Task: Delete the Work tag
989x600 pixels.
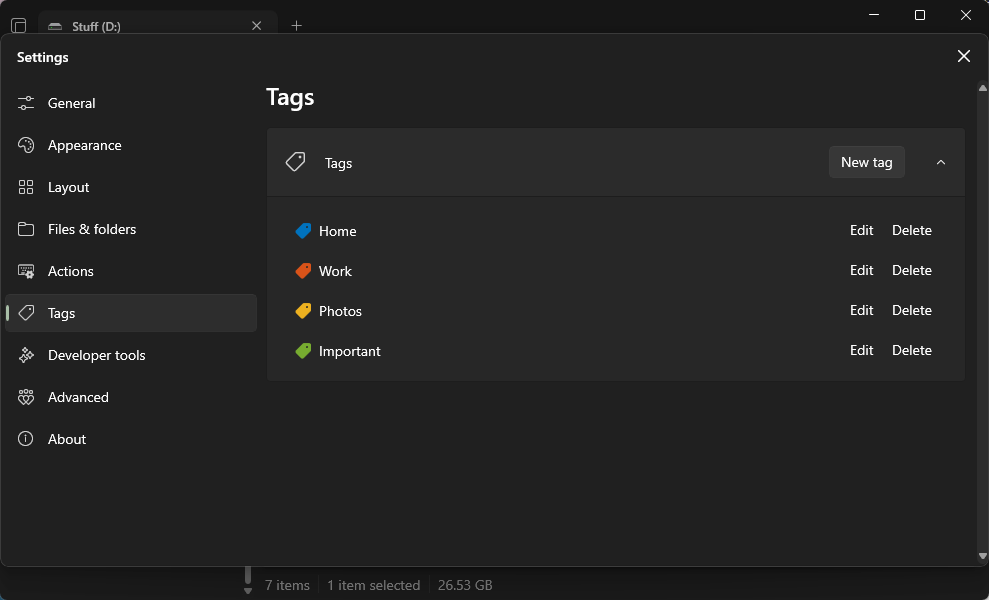Action: click(x=911, y=271)
